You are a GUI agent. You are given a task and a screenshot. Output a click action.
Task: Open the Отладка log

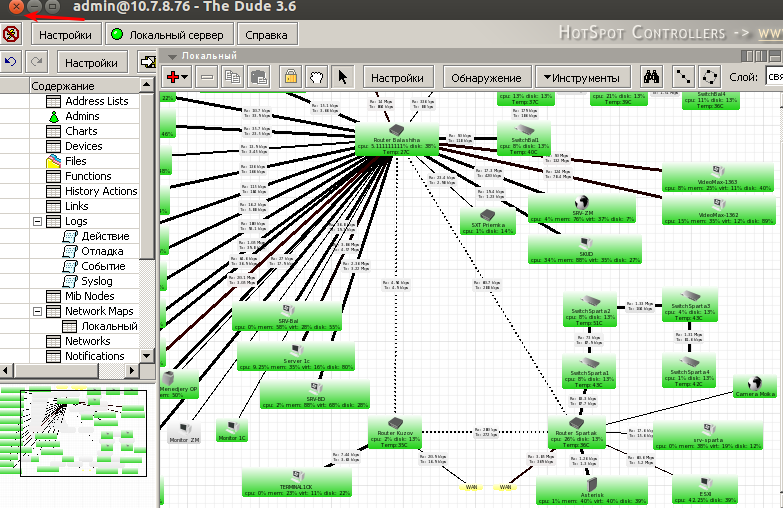coord(102,251)
